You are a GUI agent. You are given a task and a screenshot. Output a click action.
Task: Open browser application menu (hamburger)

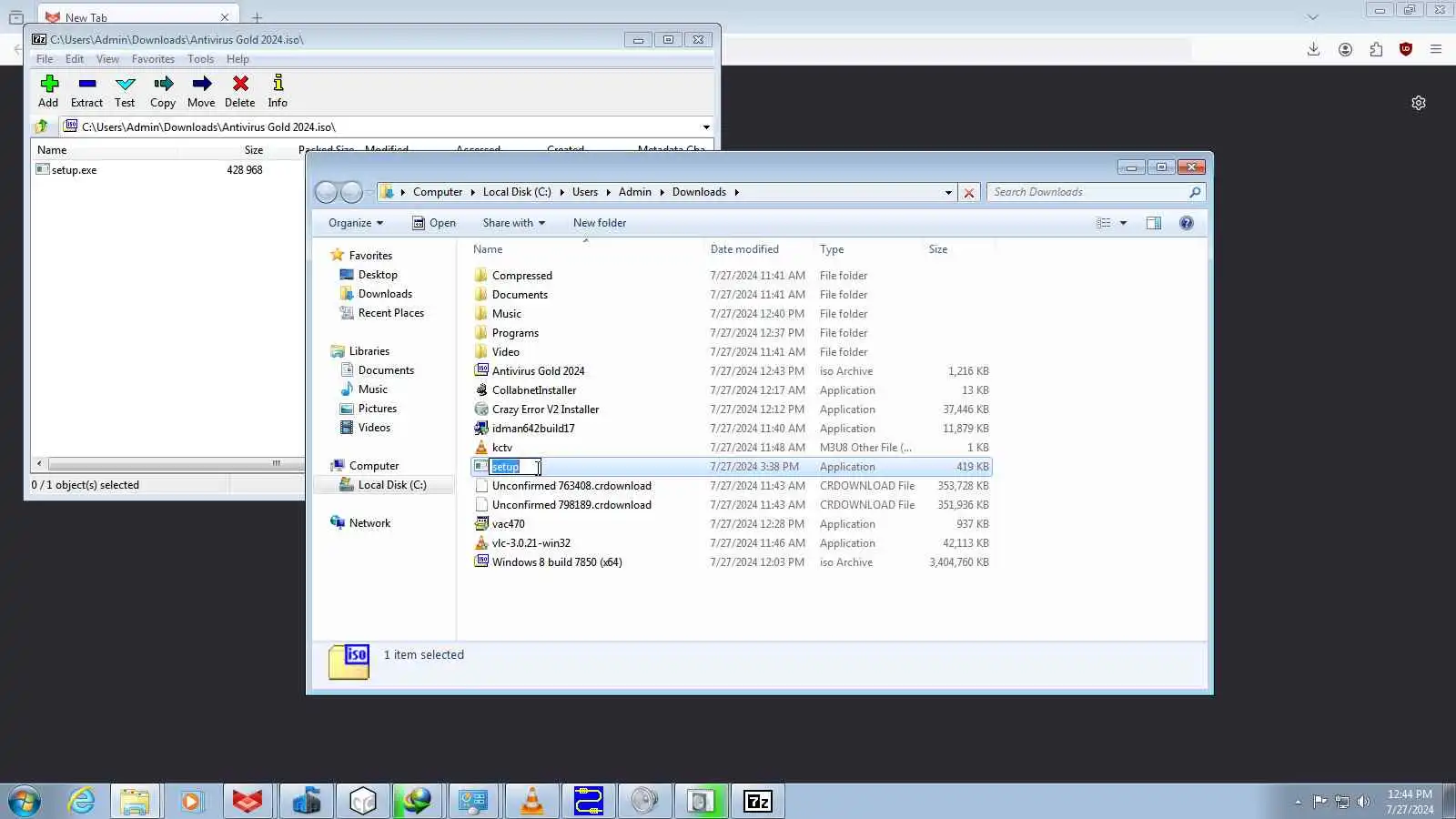(1436, 49)
